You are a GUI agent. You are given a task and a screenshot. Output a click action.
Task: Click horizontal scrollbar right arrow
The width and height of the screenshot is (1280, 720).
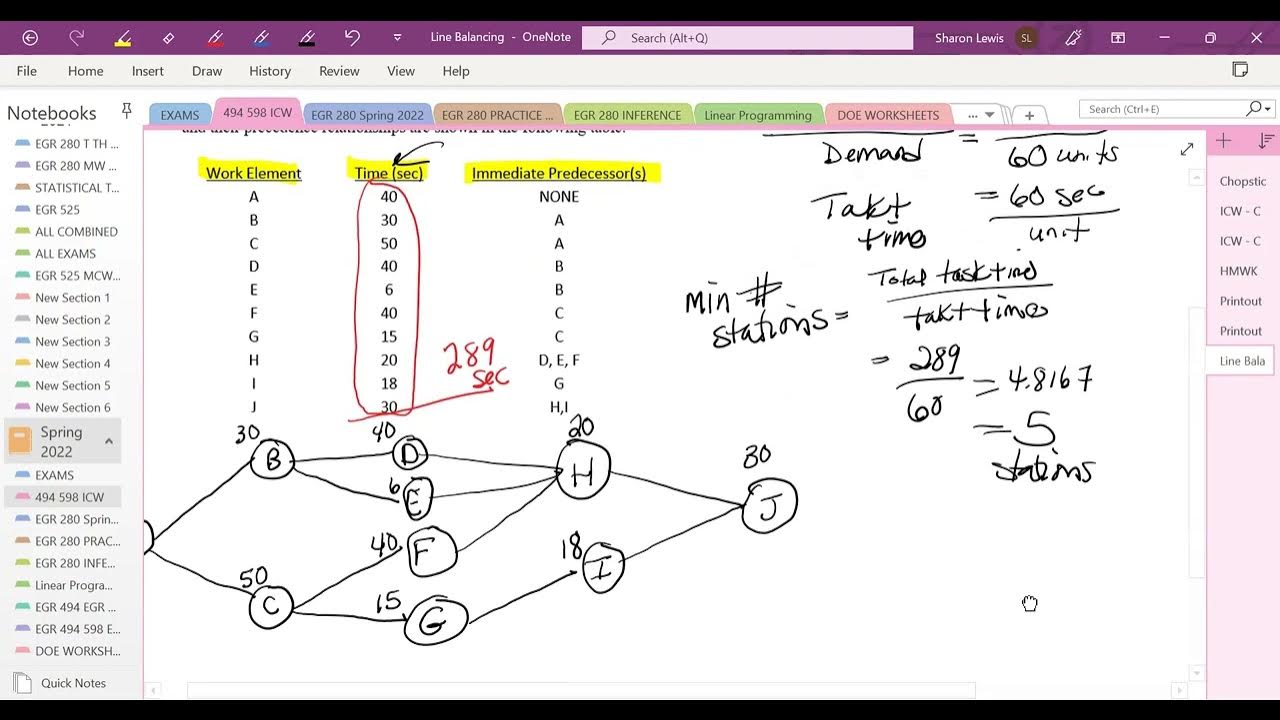pyautogui.click(x=1179, y=691)
